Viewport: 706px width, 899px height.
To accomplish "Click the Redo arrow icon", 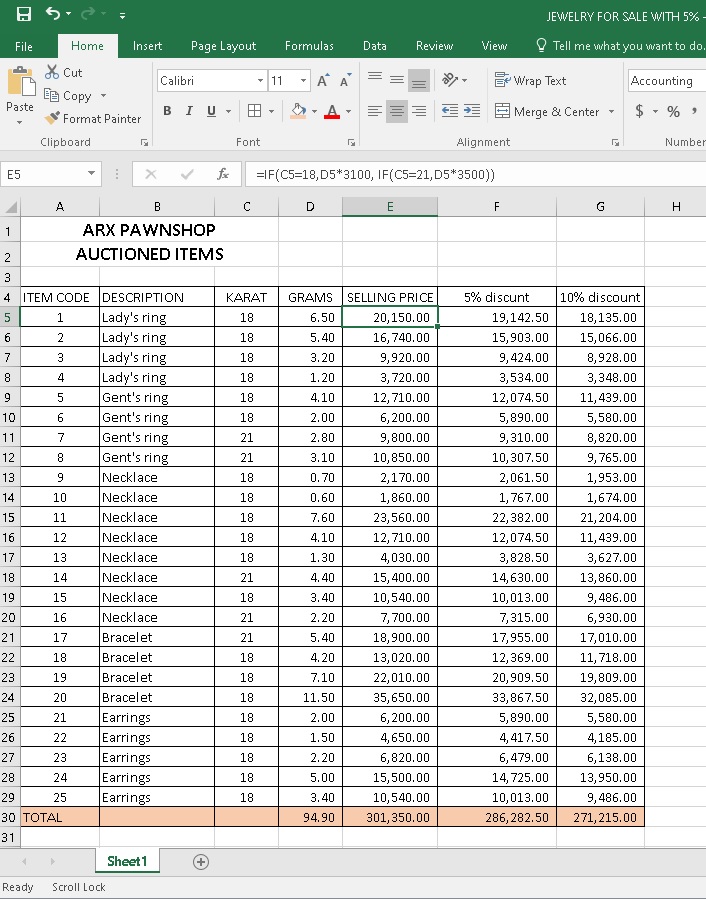I will pyautogui.click(x=88, y=13).
